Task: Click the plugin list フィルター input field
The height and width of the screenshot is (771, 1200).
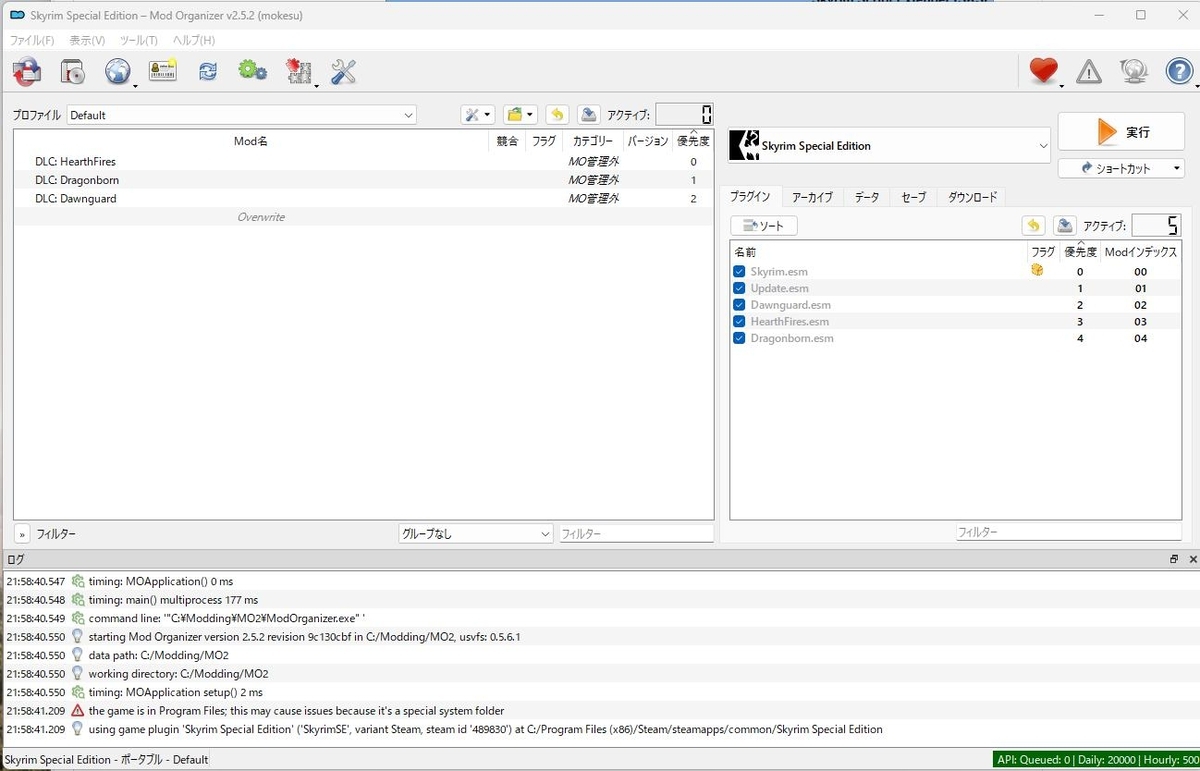Action: [x=1068, y=532]
